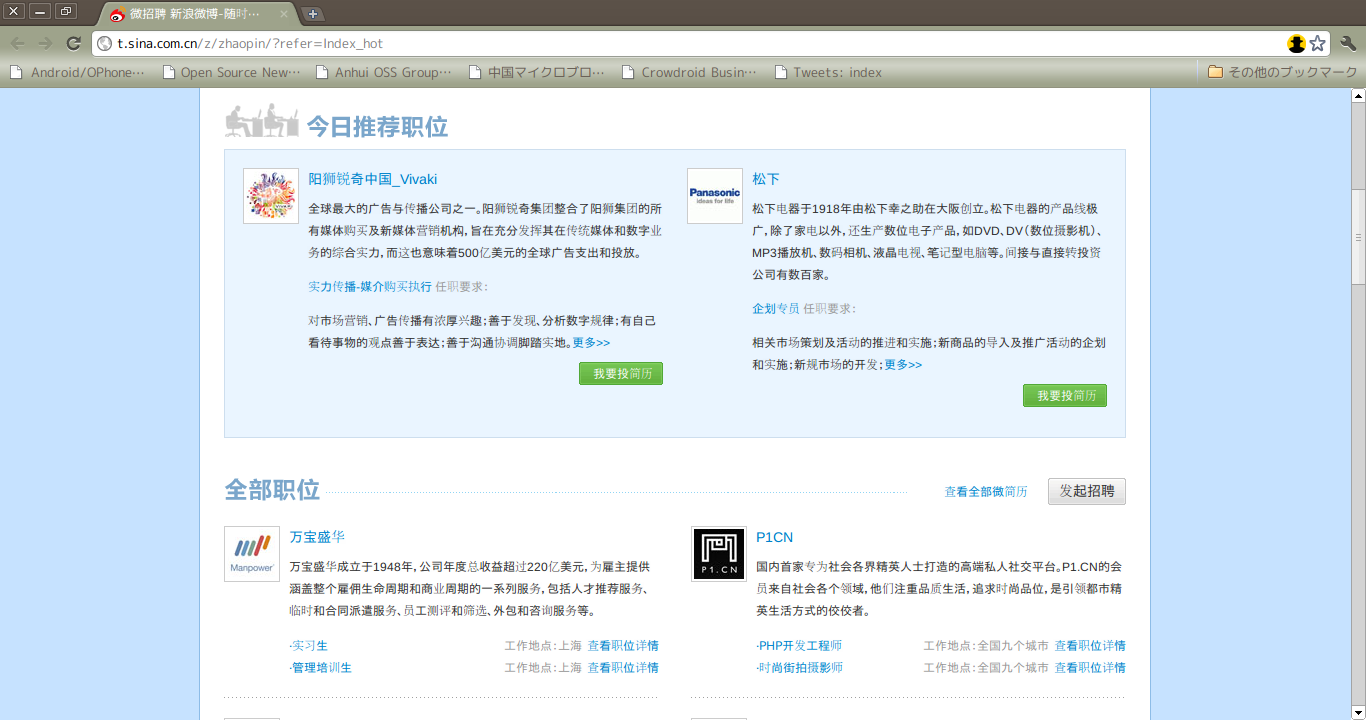Screen dimensions: 1366x720
Task: Click 我要投简历 button for 松下
Action: 1065,395
